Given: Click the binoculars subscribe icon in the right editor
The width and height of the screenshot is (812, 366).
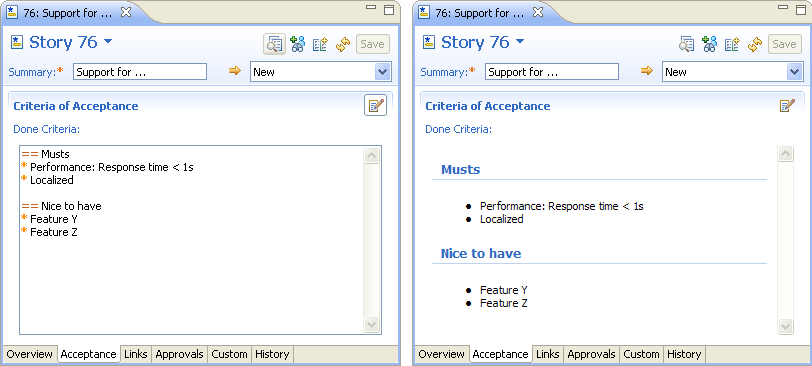Looking at the screenshot, I should (x=709, y=45).
